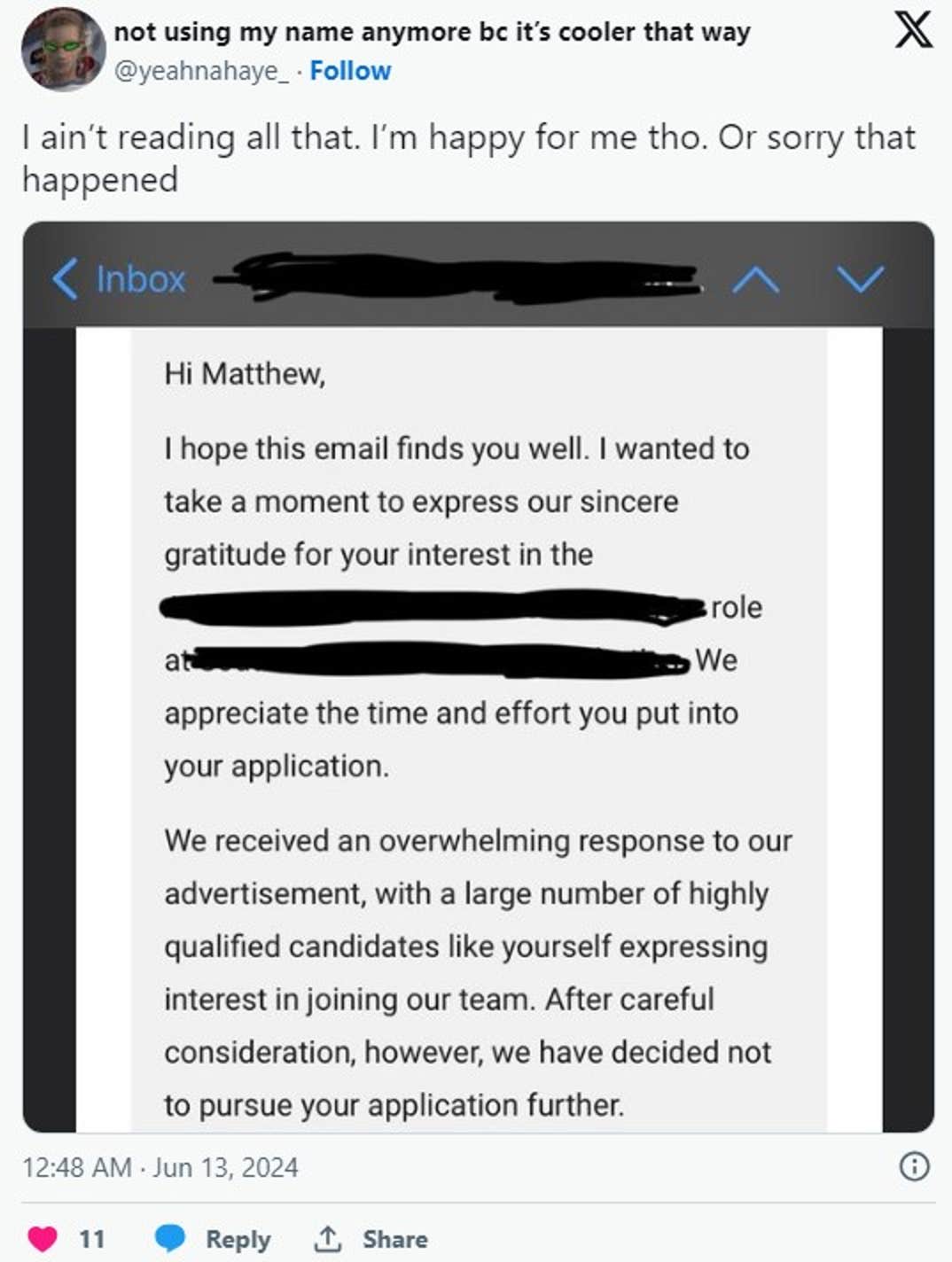The width and height of the screenshot is (952, 1262).
Task: Open the display name 'not using my name anymore'
Action: pos(432,32)
